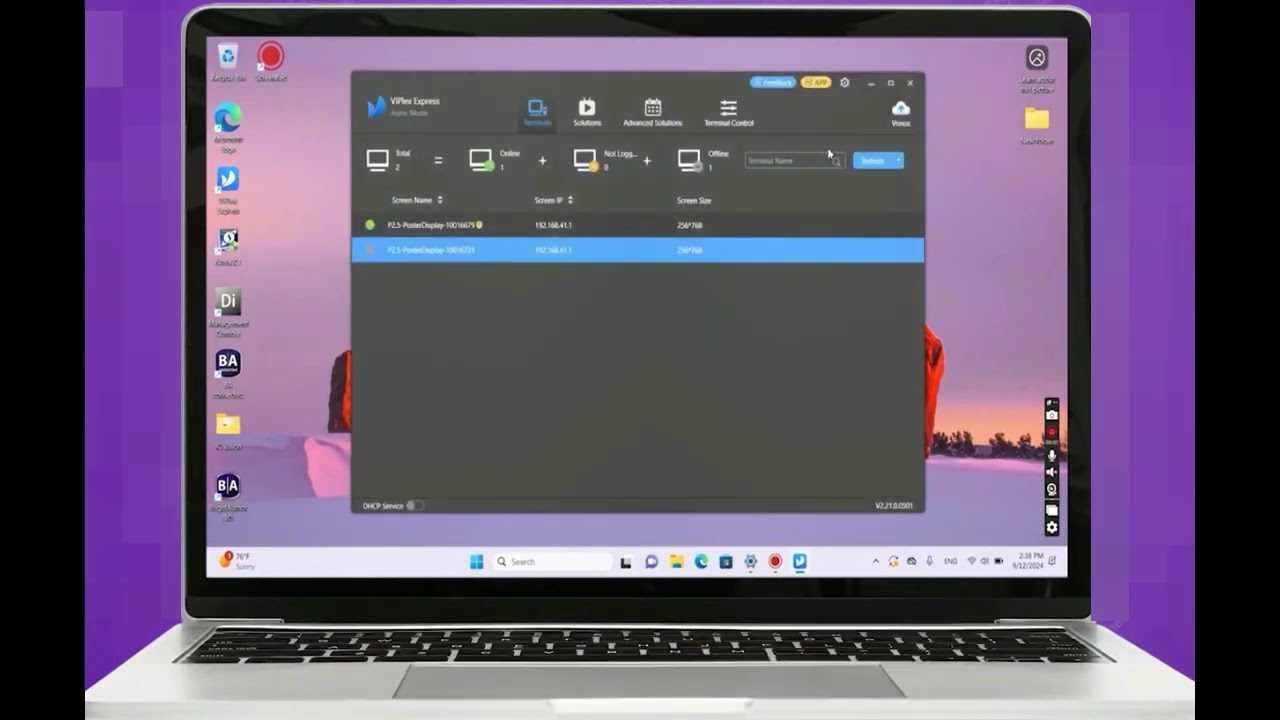Click grey status dot on PosterDisplay-10016721 row
Image resolution: width=1280 pixels, height=720 pixels.
coord(370,250)
